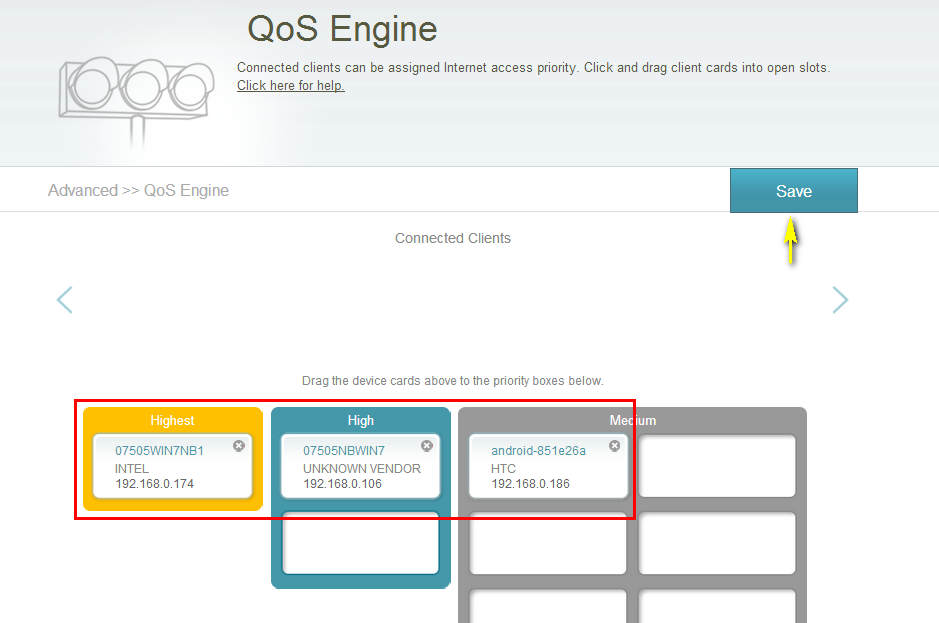Save the QoS settings

[793, 191]
